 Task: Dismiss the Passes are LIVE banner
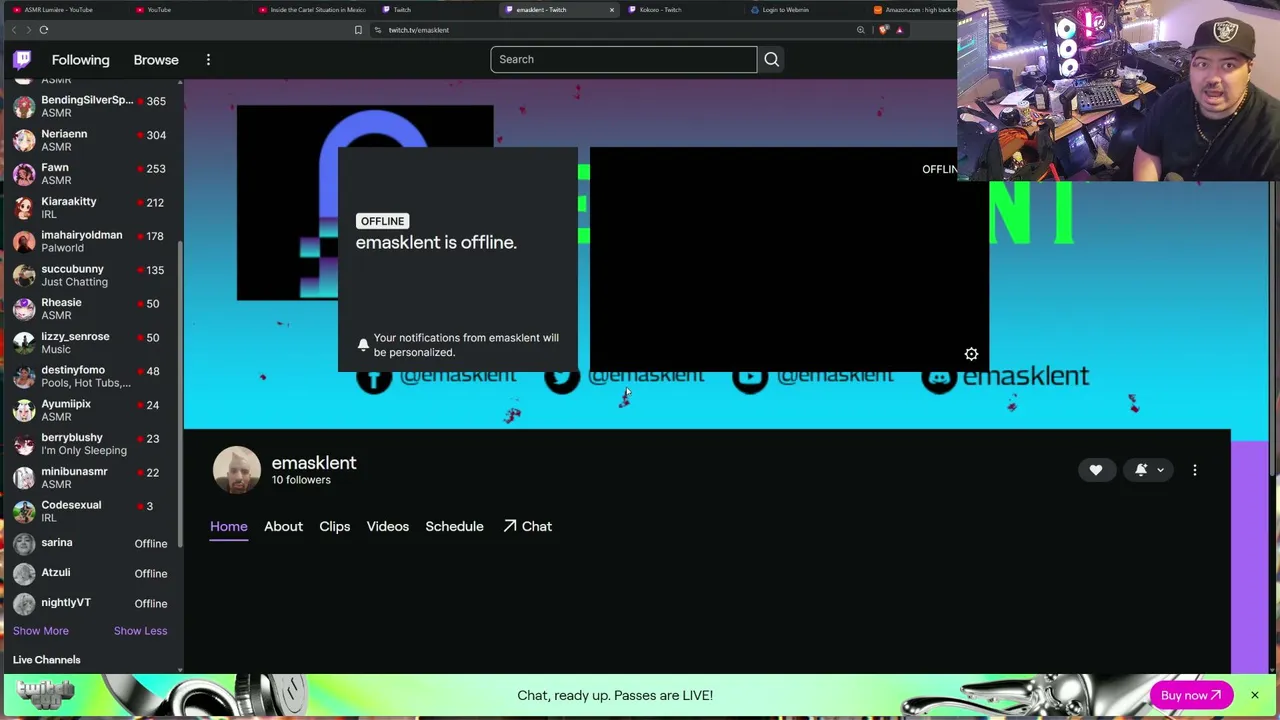coord(1254,695)
